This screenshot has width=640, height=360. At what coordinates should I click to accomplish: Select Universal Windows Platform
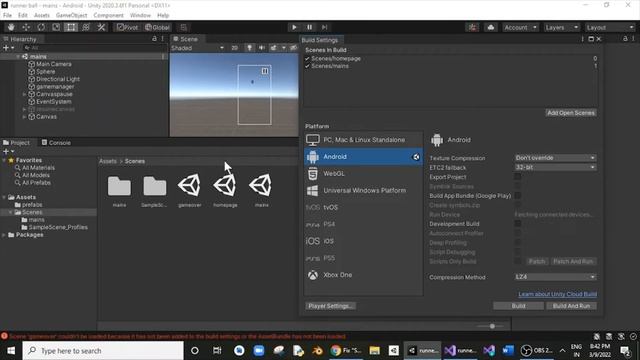click(363, 190)
